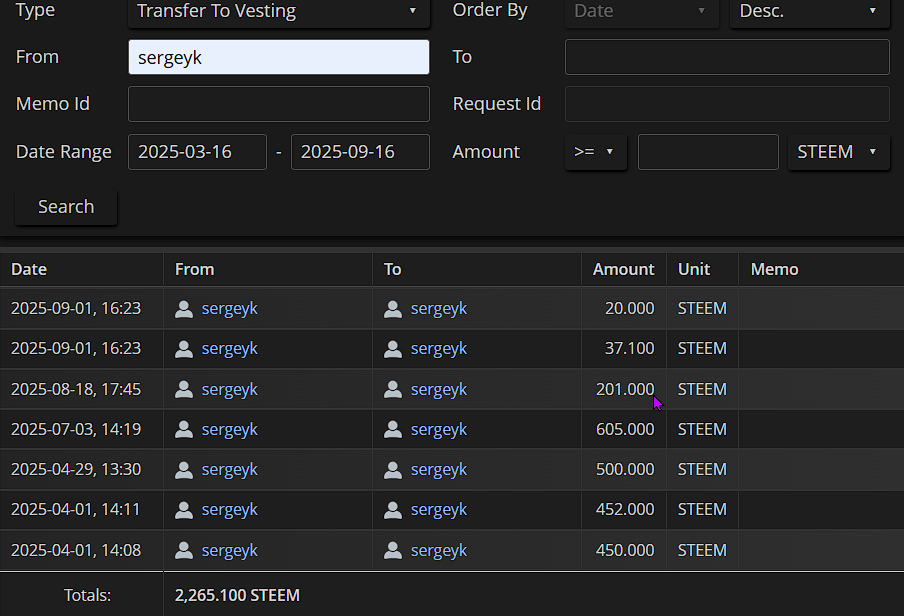Screen dimensions: 904x616
Task: Click the Amount column header
Action: tap(623, 269)
